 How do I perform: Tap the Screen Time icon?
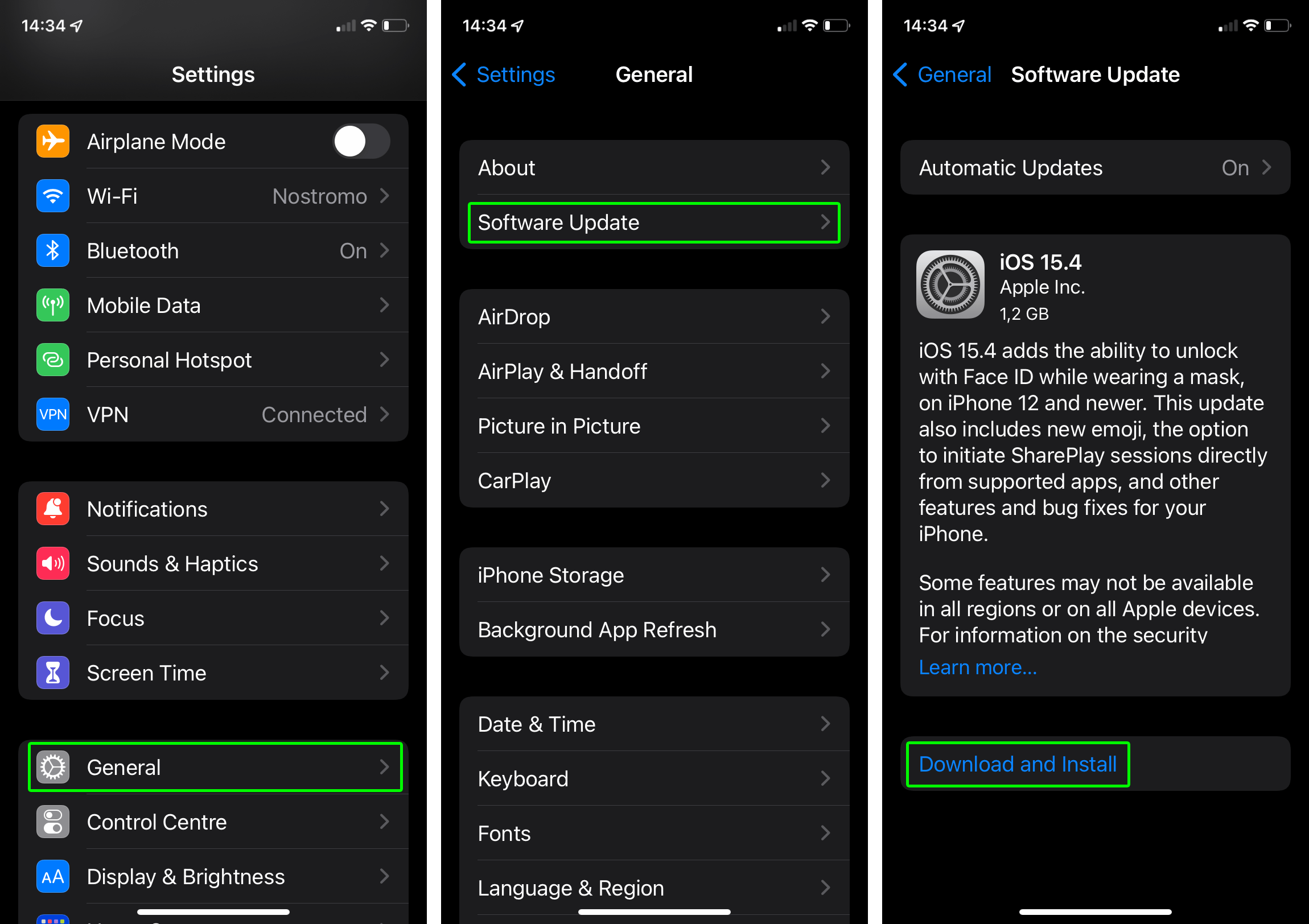point(53,673)
